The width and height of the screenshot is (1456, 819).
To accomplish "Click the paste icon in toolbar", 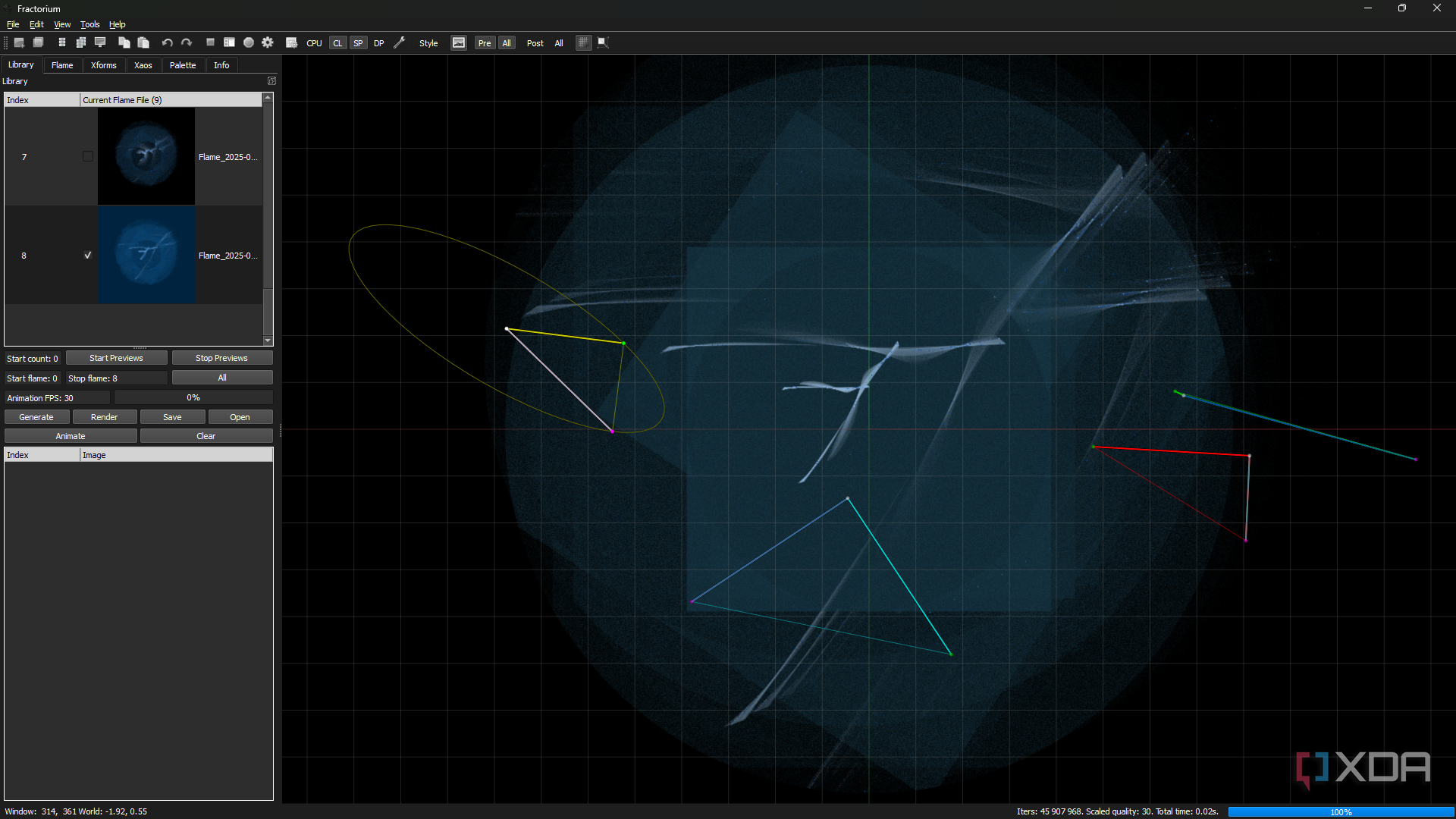I will point(143,42).
